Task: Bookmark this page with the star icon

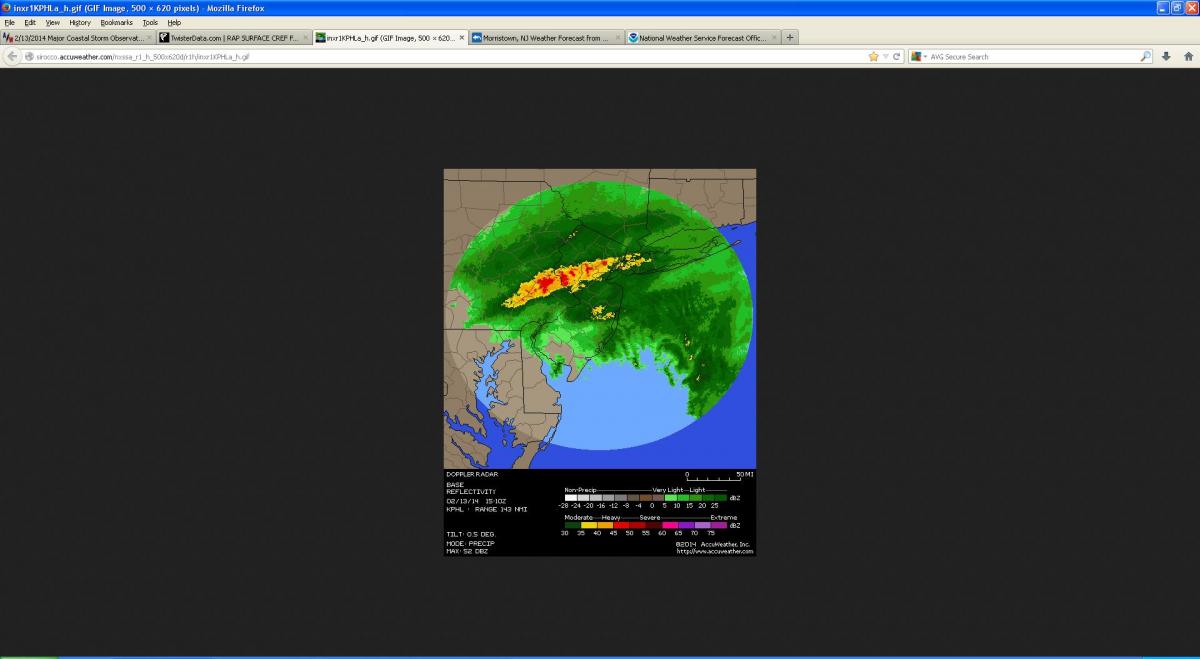Action: click(x=873, y=57)
